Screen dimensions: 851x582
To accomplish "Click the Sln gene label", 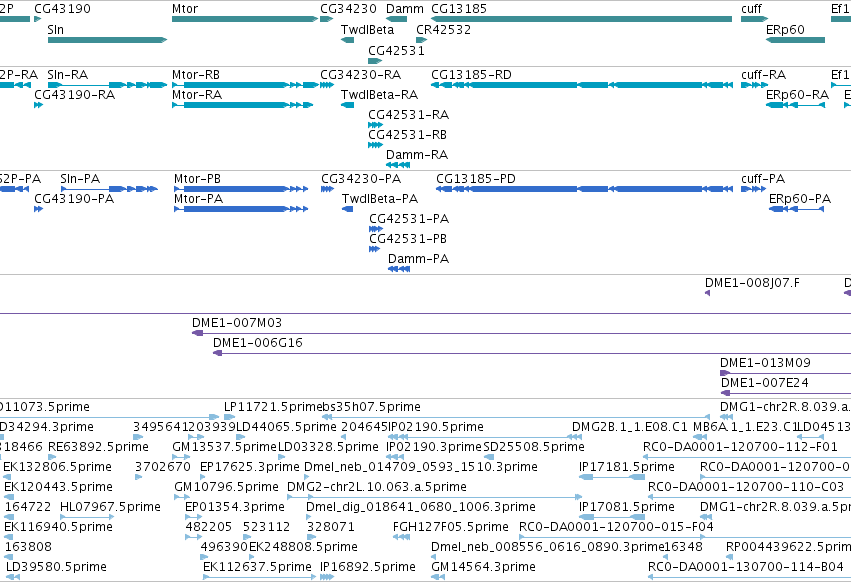I will (55, 29).
